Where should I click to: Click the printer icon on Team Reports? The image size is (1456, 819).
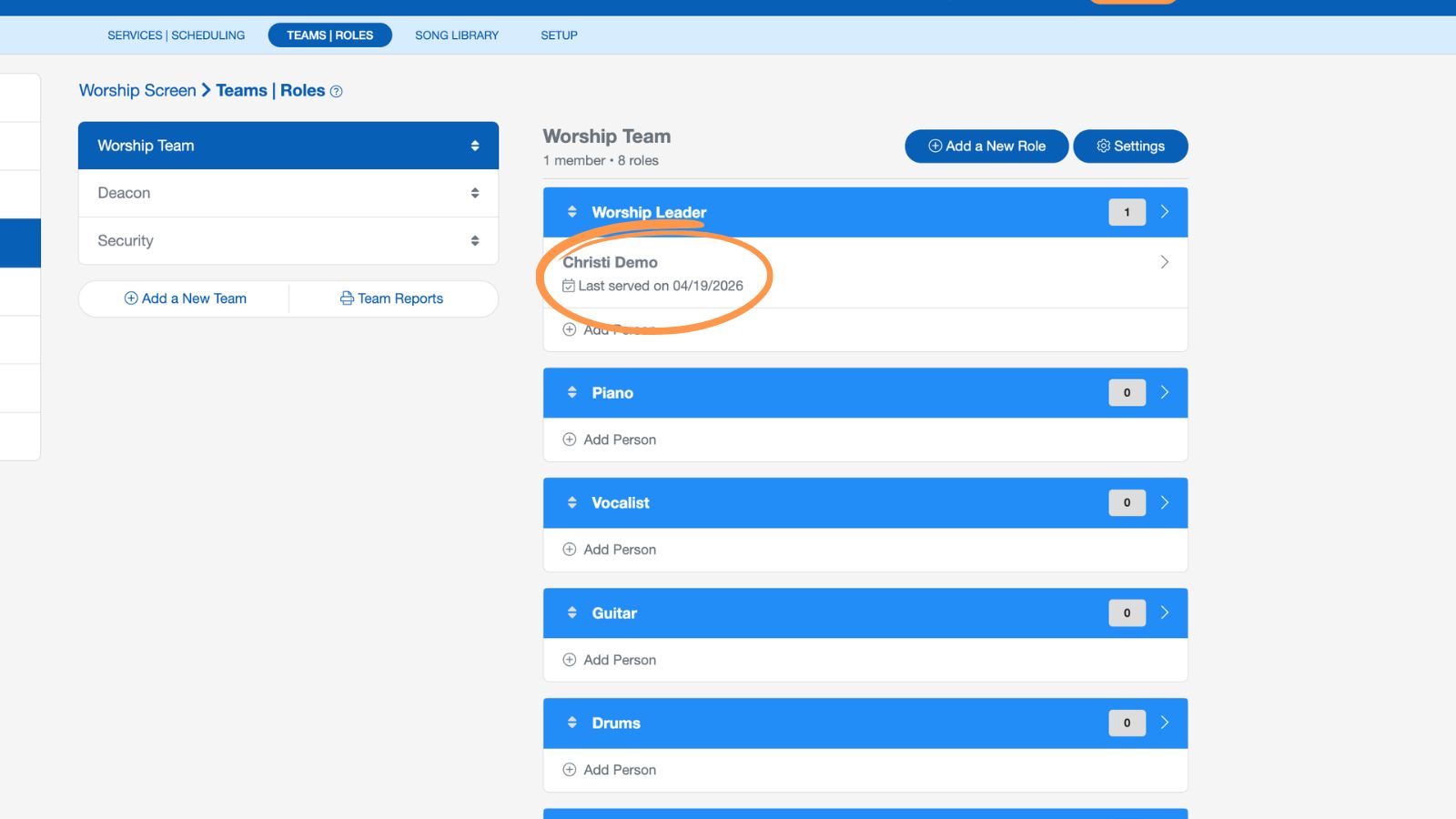[346, 298]
